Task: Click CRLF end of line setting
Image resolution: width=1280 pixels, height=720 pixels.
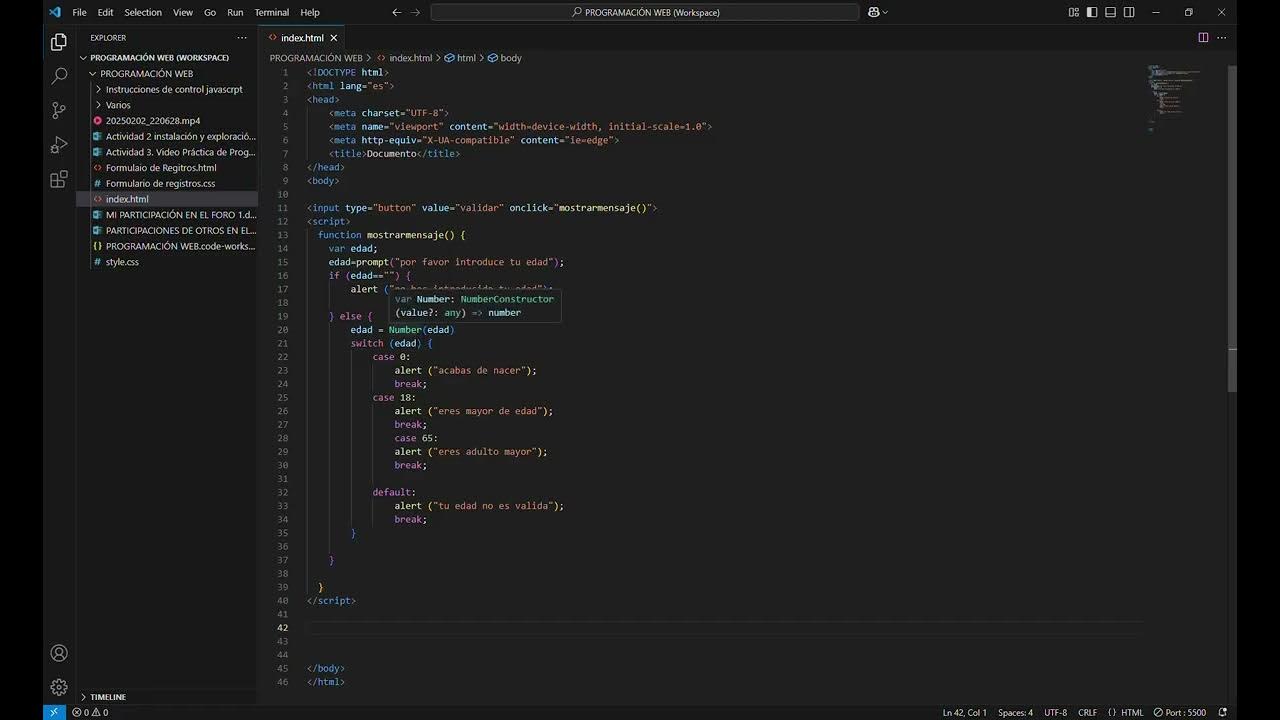Action: pyautogui.click(x=1087, y=712)
